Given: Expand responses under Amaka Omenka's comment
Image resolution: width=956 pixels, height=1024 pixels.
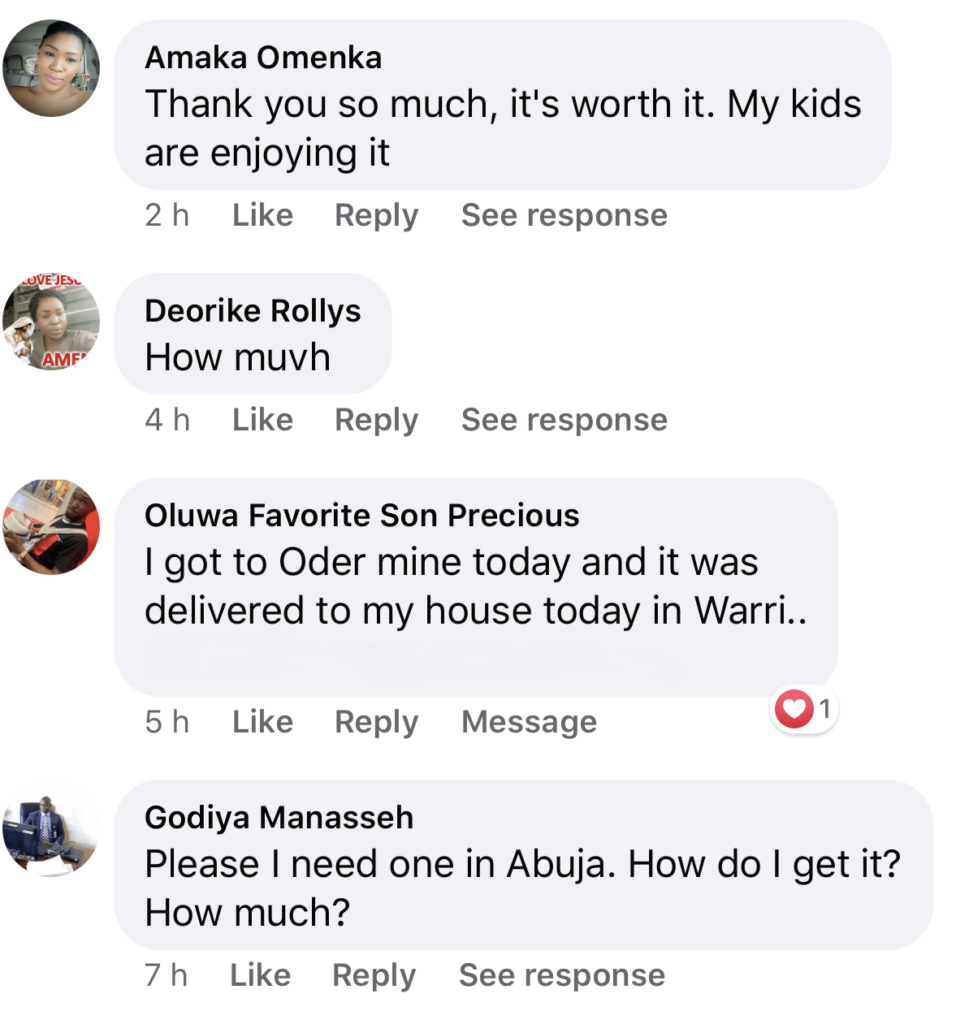Looking at the screenshot, I should (x=564, y=215).
